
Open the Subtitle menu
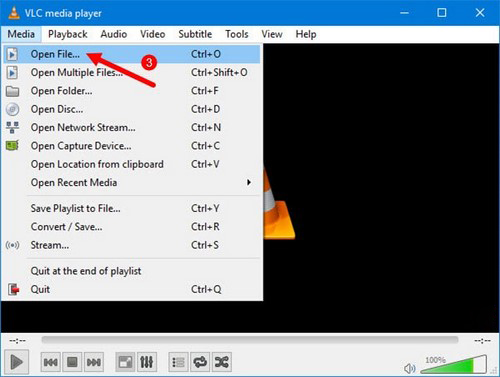pos(195,34)
